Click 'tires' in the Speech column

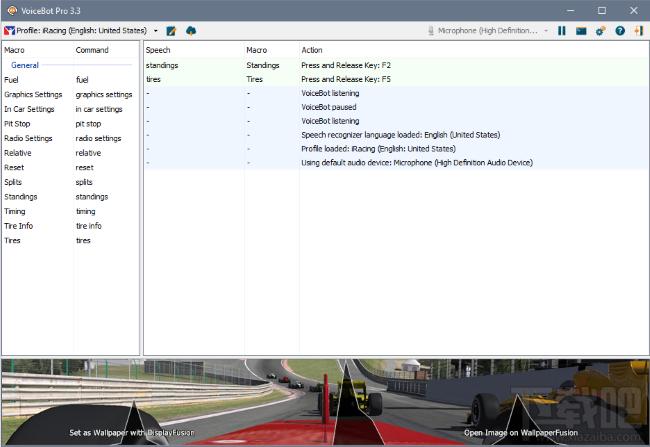point(153,79)
